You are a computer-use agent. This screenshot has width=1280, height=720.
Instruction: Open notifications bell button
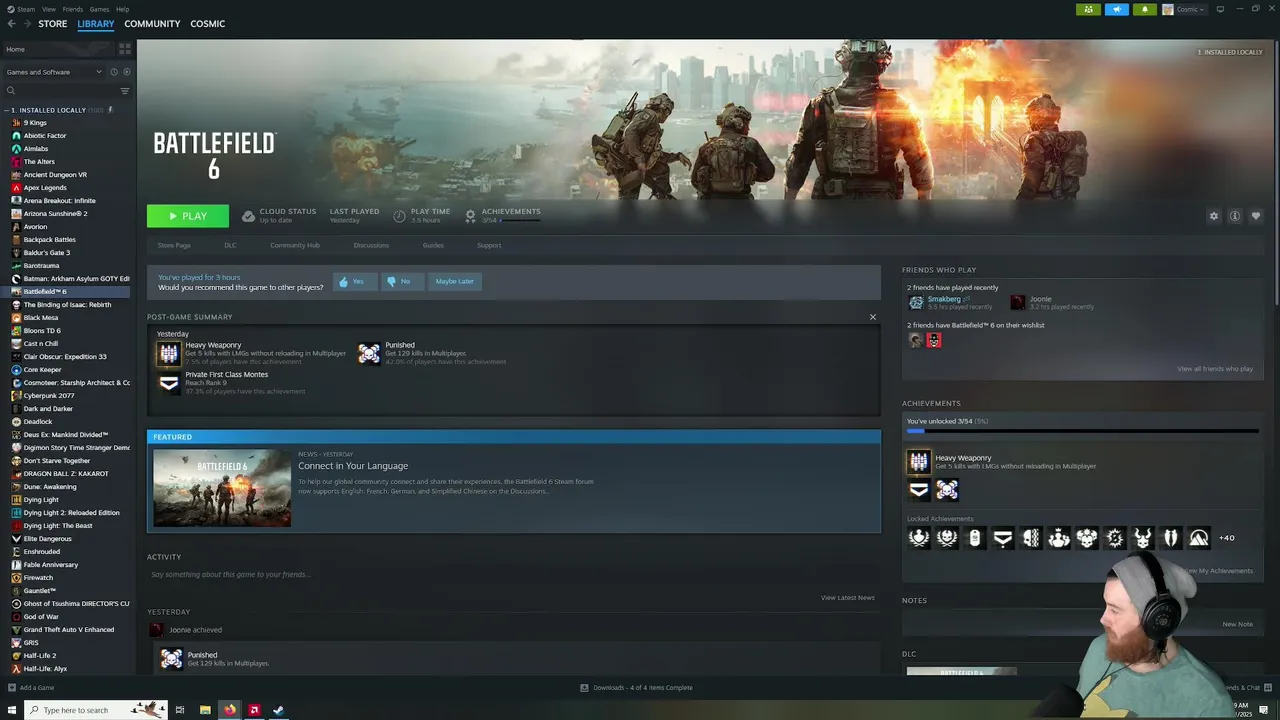pyautogui.click(x=1145, y=9)
